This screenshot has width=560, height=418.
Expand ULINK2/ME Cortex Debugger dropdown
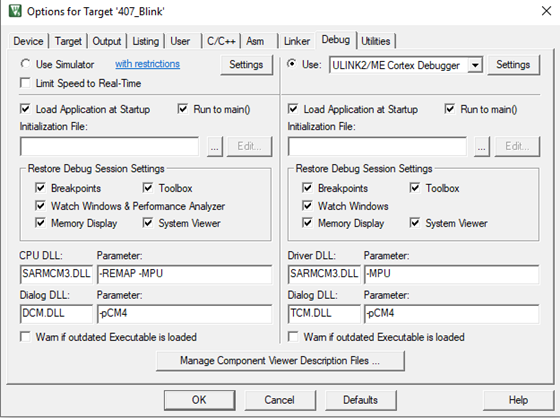coord(475,65)
